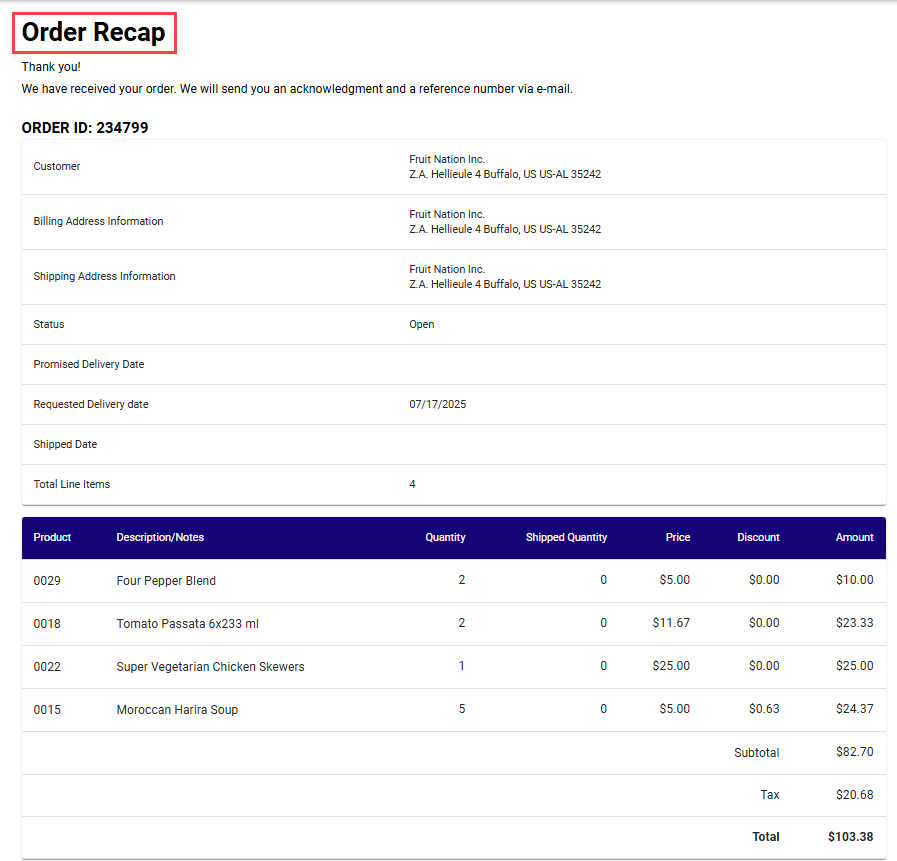Click product code 0029

47,581
